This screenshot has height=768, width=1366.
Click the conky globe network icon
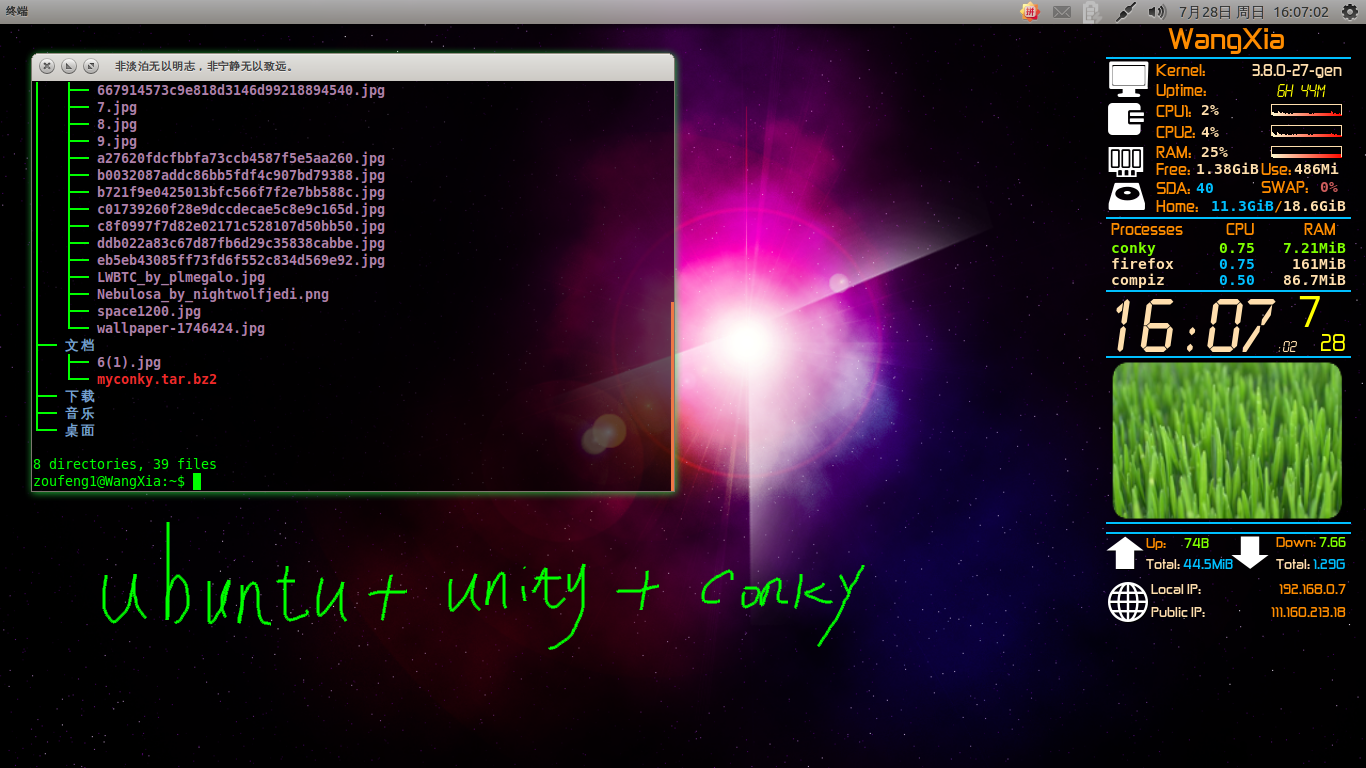[x=1127, y=602]
